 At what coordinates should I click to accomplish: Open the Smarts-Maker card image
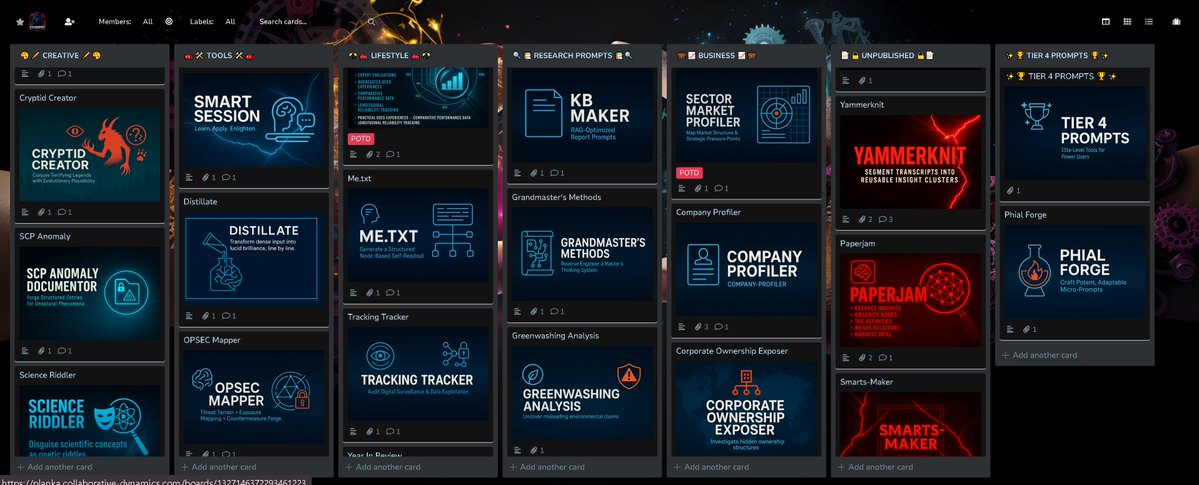pos(911,425)
